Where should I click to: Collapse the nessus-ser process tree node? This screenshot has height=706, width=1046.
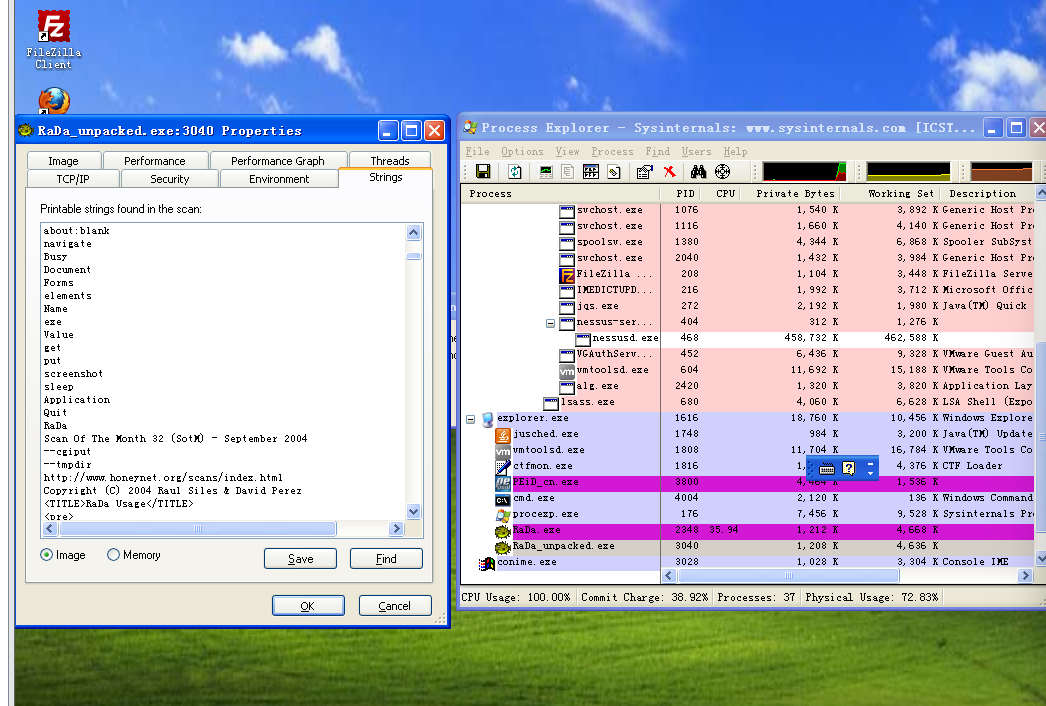550,323
